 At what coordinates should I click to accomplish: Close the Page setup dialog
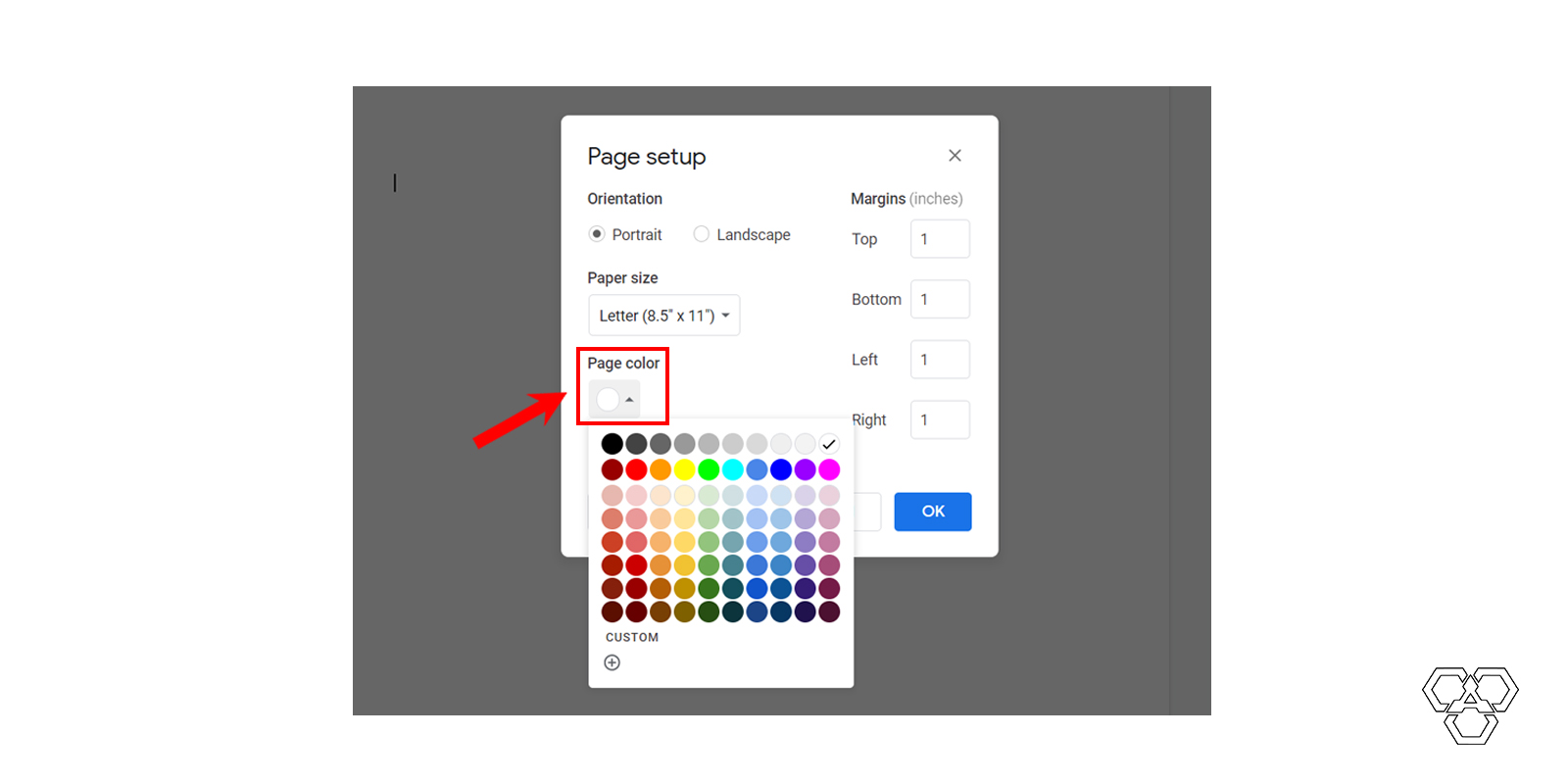click(x=955, y=156)
